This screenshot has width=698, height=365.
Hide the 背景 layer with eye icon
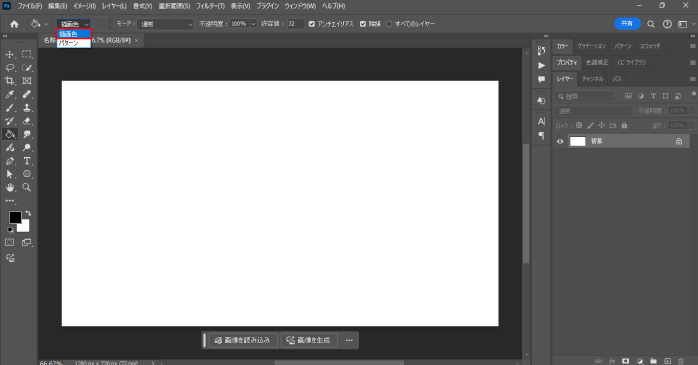[x=560, y=142]
